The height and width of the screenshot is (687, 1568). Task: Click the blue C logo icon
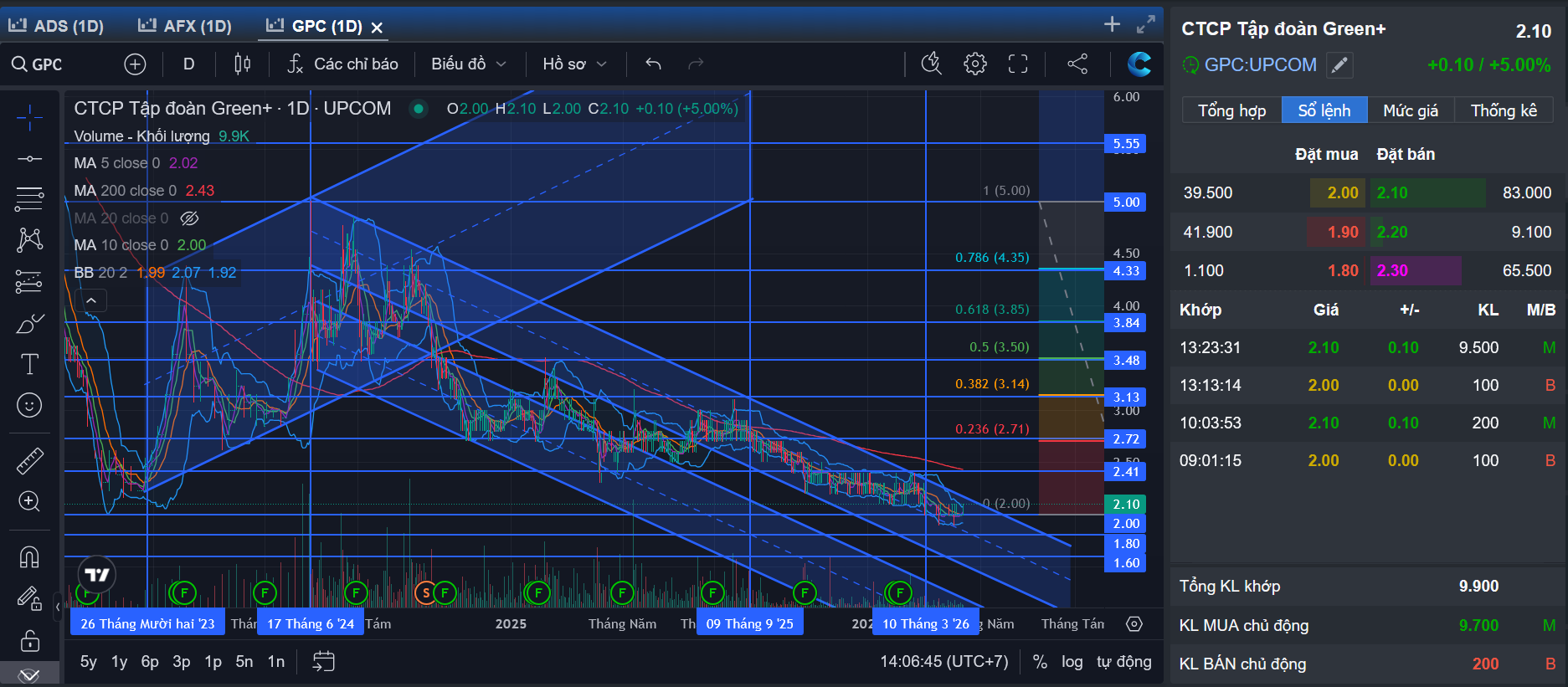(x=1139, y=64)
